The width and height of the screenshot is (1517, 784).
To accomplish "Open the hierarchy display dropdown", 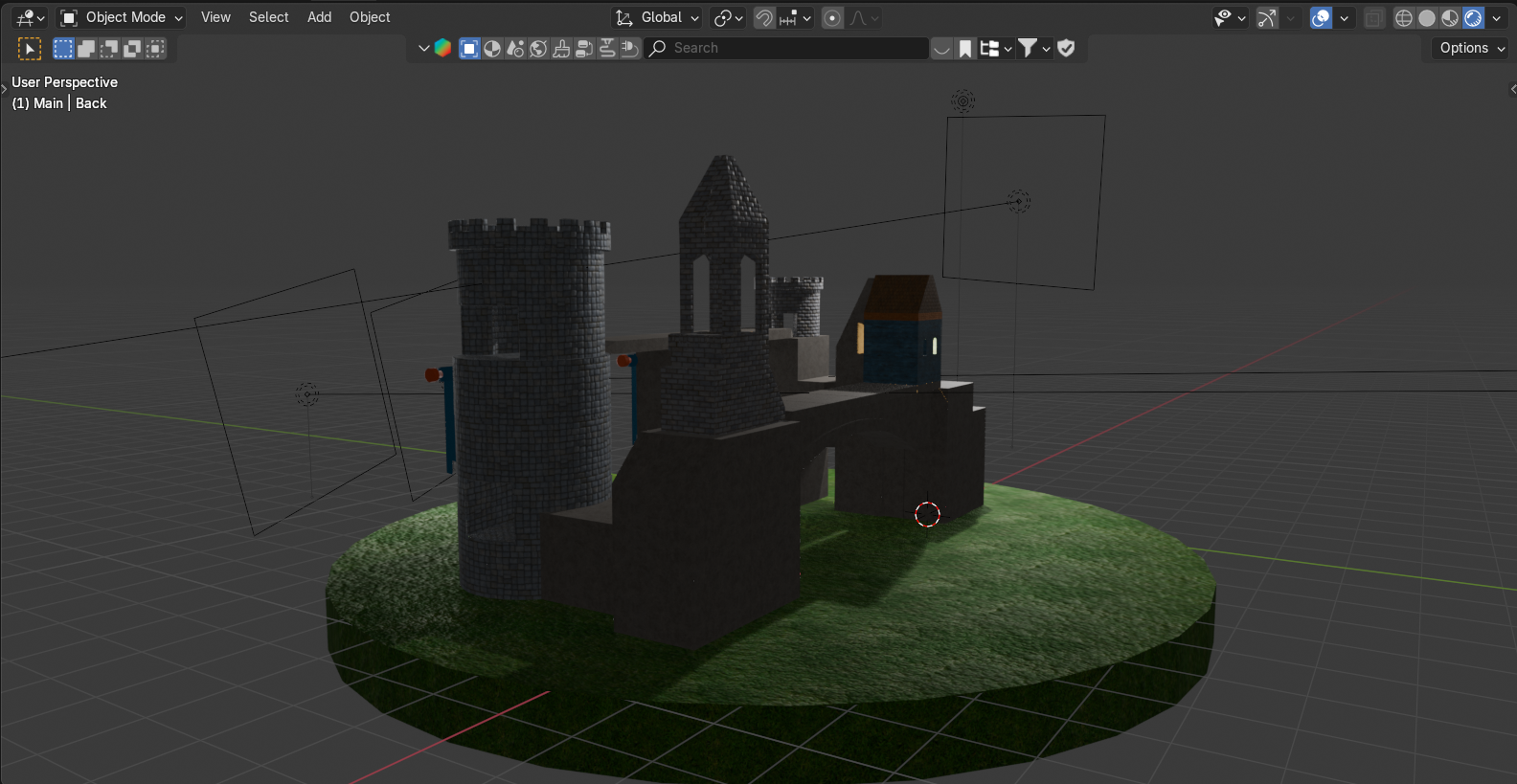I will (996, 48).
